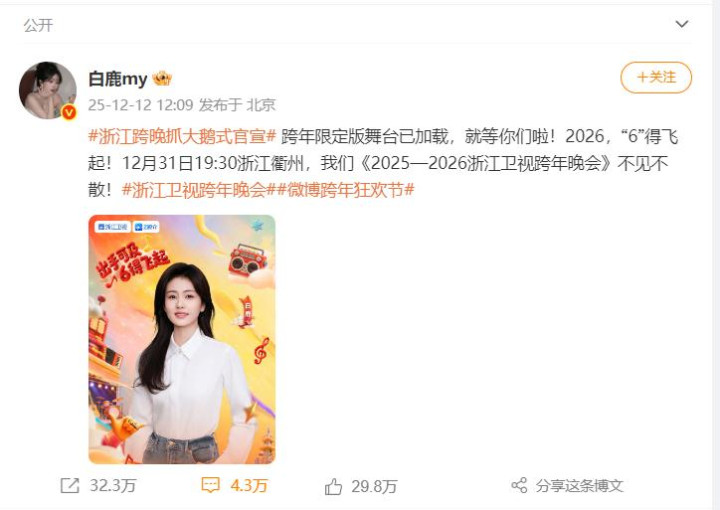Viewport: 720px width, 510px height.
Task: Click the 32.3万 repost count
Action: click(113, 486)
